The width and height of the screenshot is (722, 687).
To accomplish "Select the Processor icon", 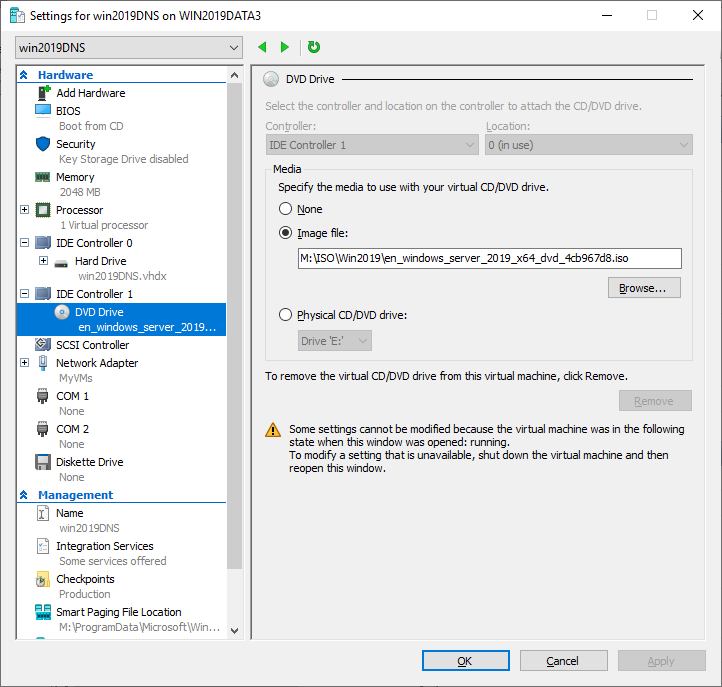I will pyautogui.click(x=43, y=210).
